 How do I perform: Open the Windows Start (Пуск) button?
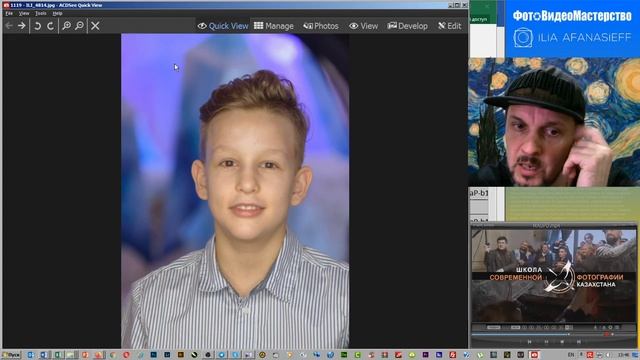[11, 355]
